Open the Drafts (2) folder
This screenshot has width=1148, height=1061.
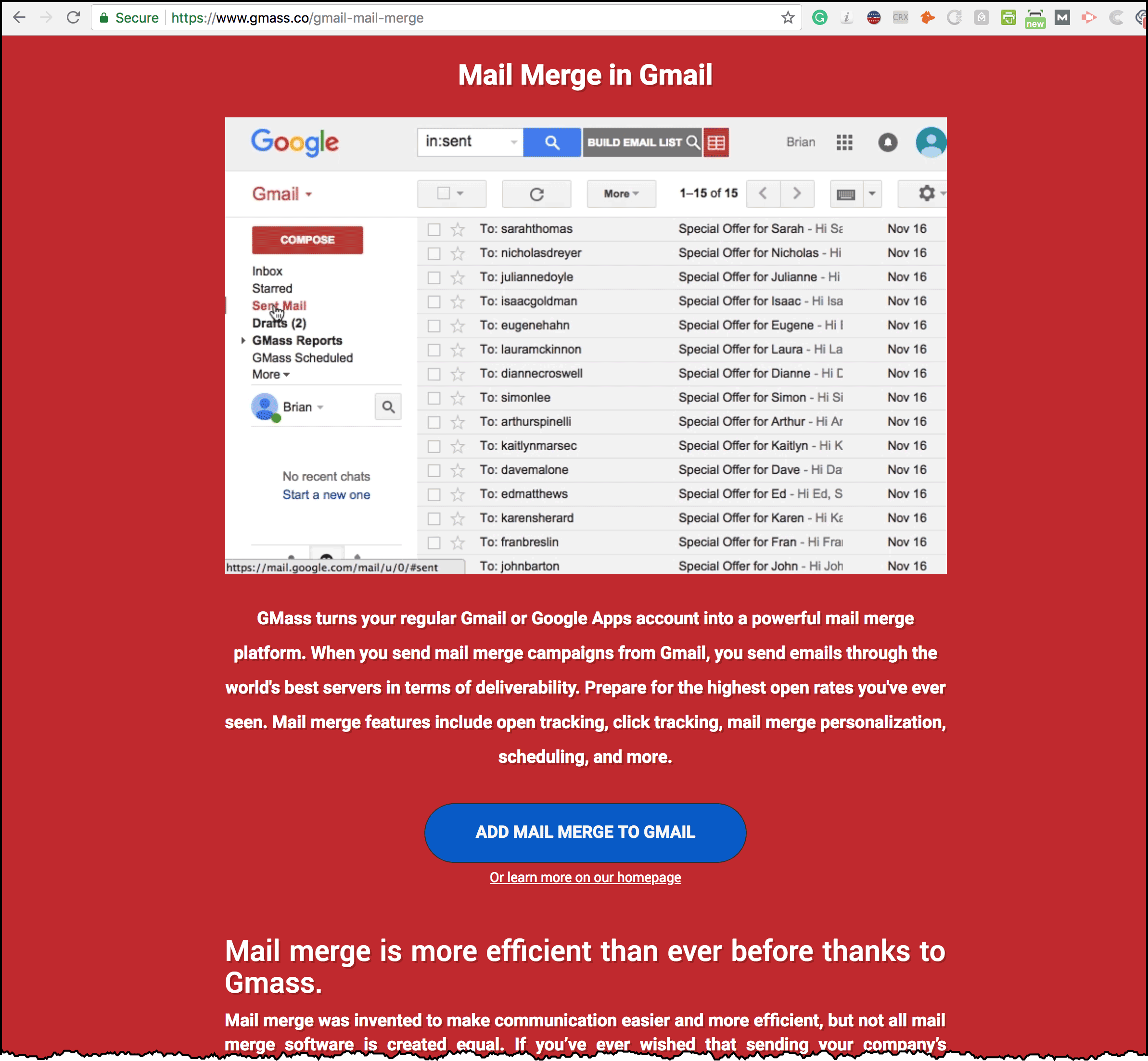279,323
